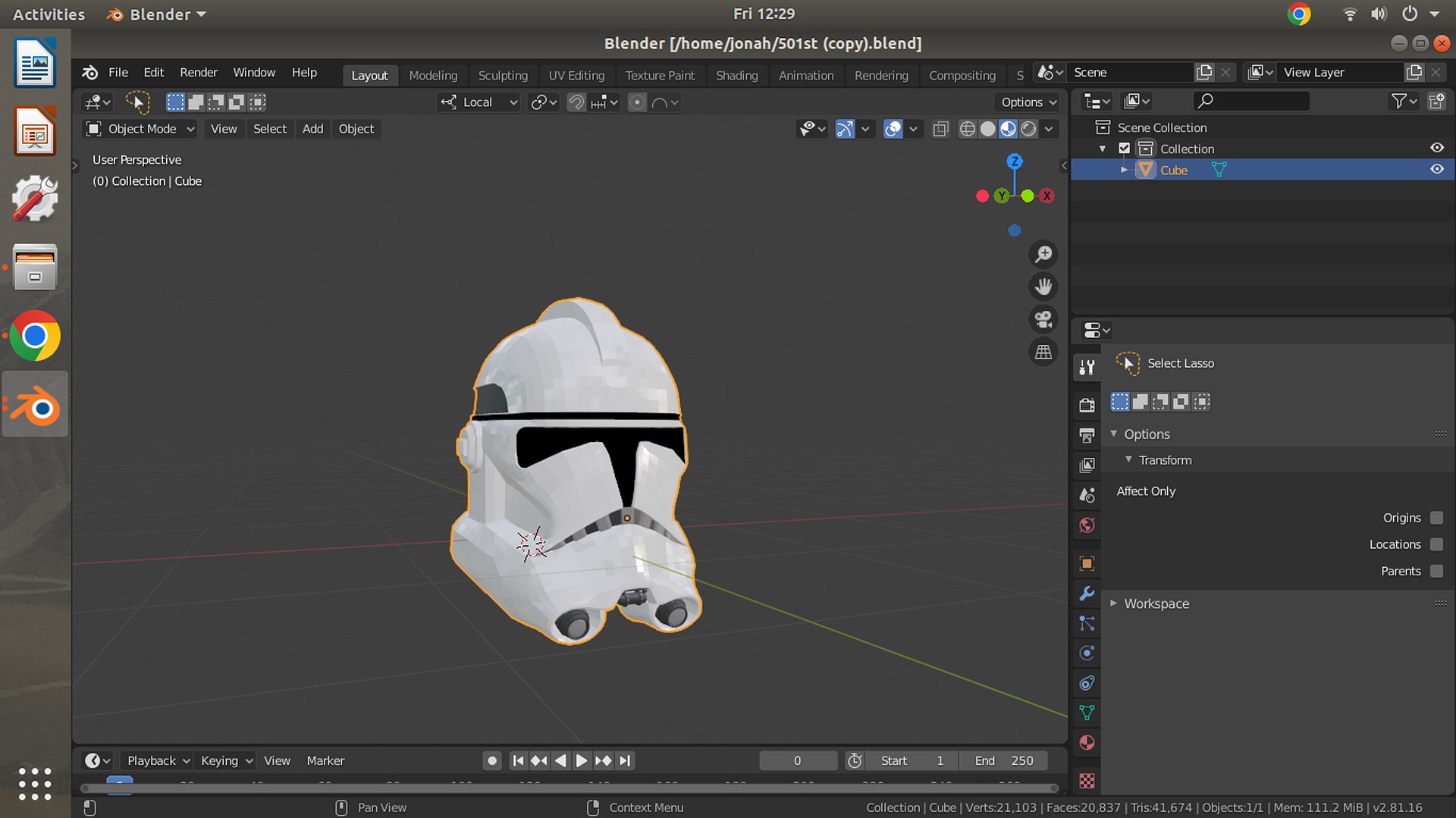The image size is (1456, 818).
Task: Click new scene icon beside Scene field
Action: (1204, 72)
